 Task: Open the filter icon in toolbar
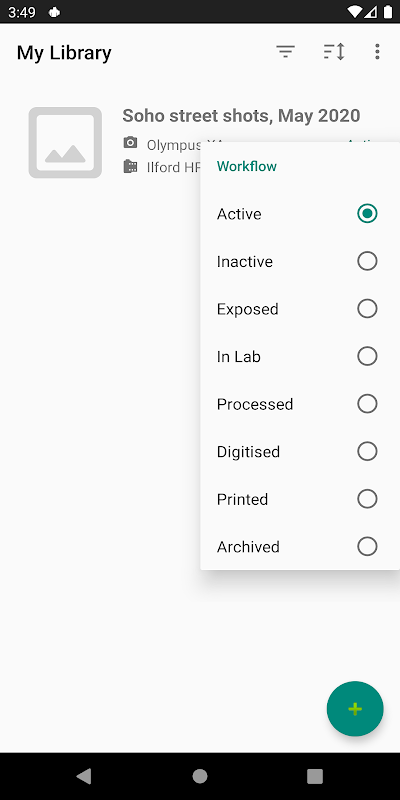286,52
